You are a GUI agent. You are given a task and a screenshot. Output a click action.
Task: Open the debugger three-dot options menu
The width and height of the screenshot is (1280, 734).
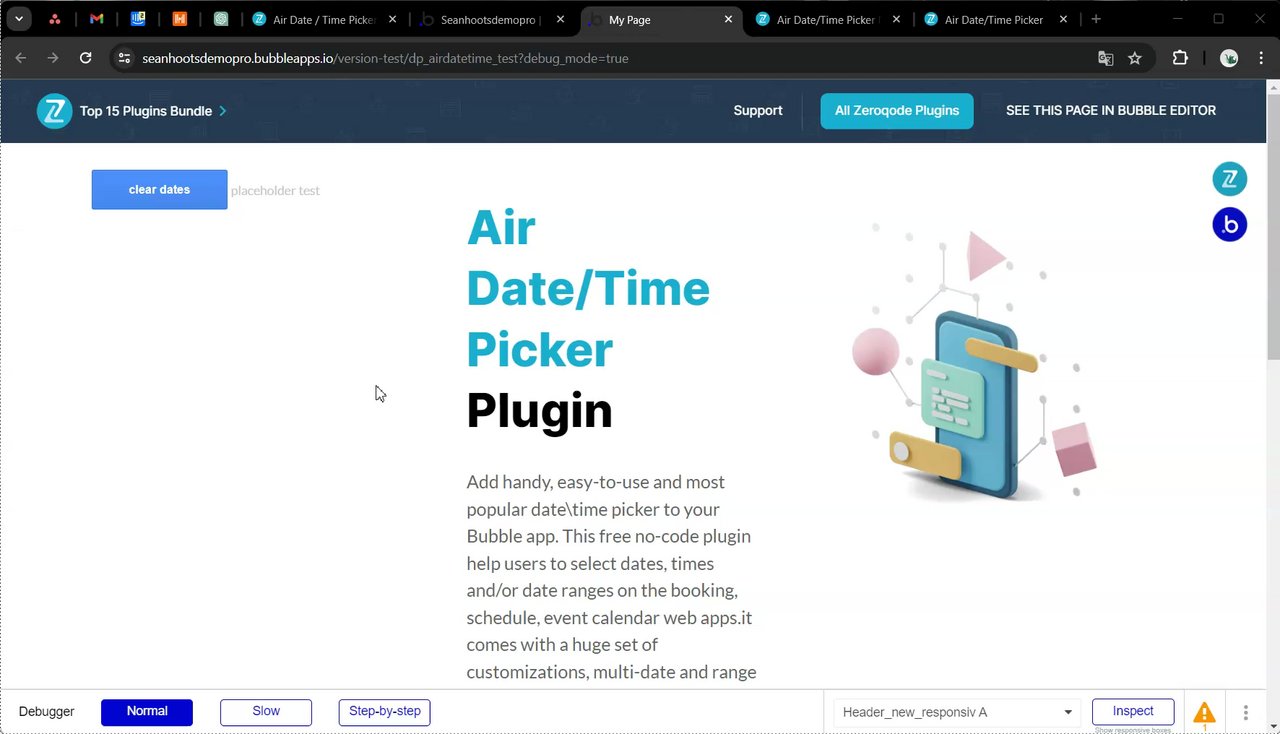pyautogui.click(x=1246, y=713)
